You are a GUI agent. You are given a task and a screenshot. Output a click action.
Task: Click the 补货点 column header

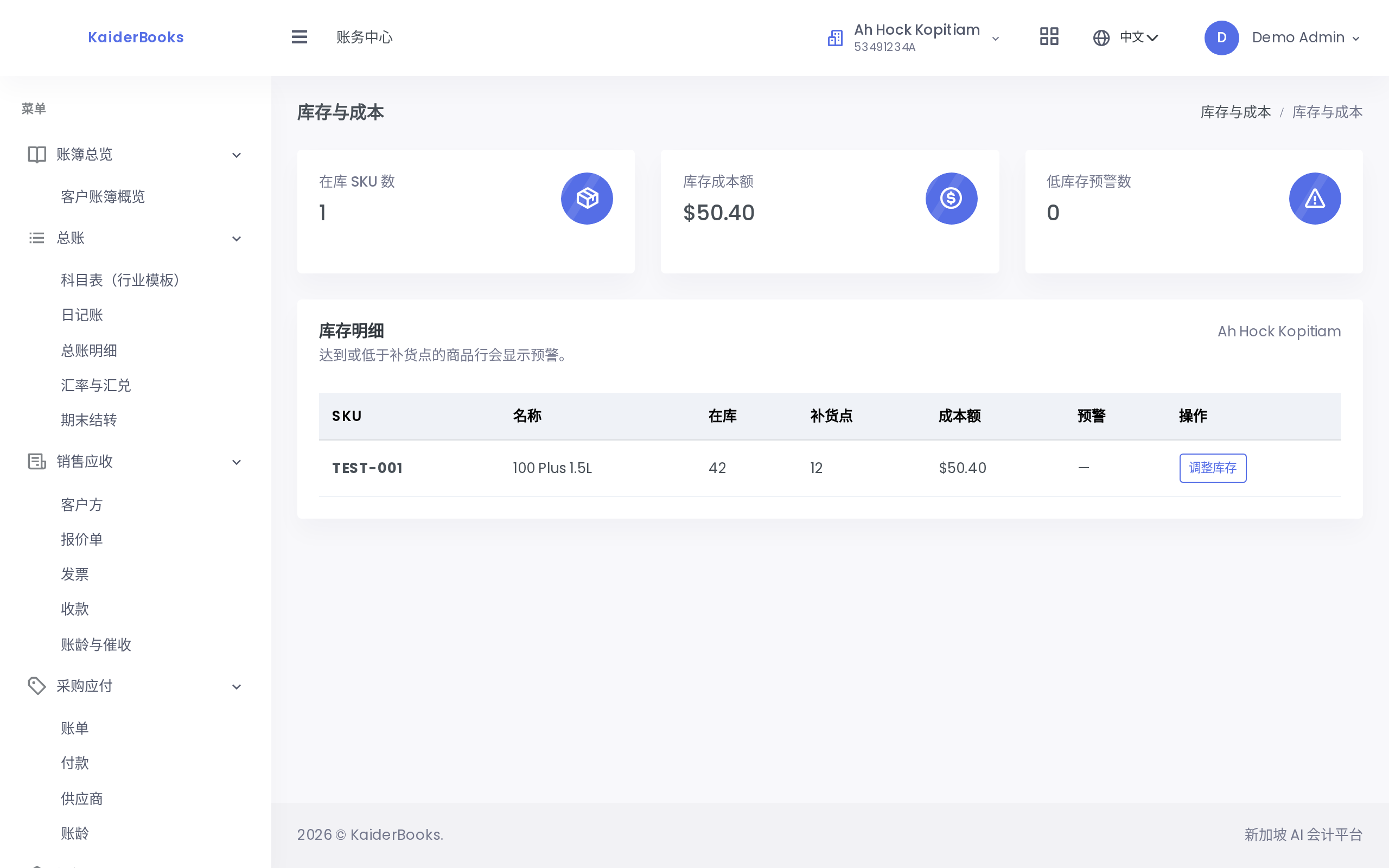coord(831,416)
